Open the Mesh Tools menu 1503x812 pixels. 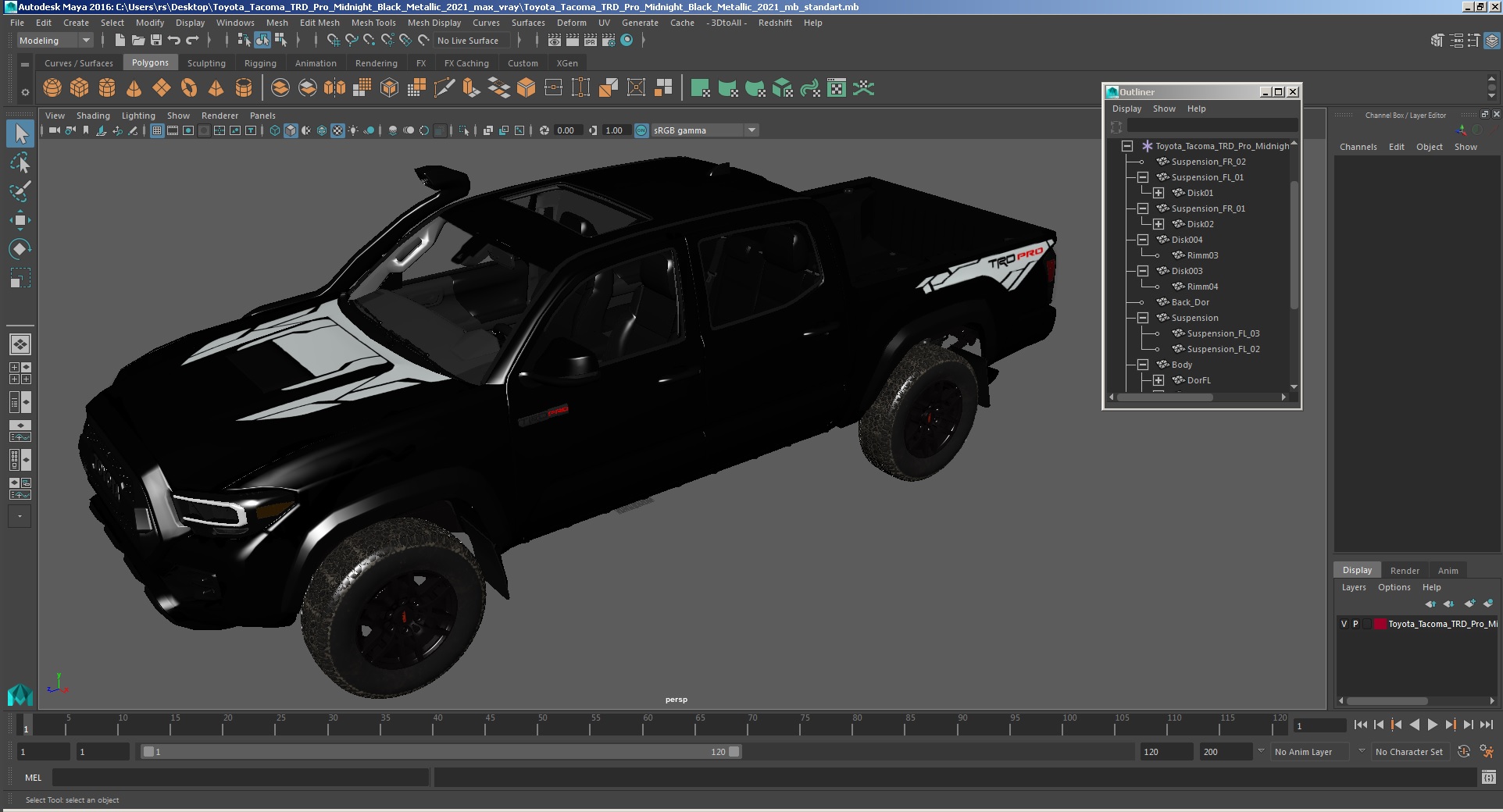click(x=373, y=23)
